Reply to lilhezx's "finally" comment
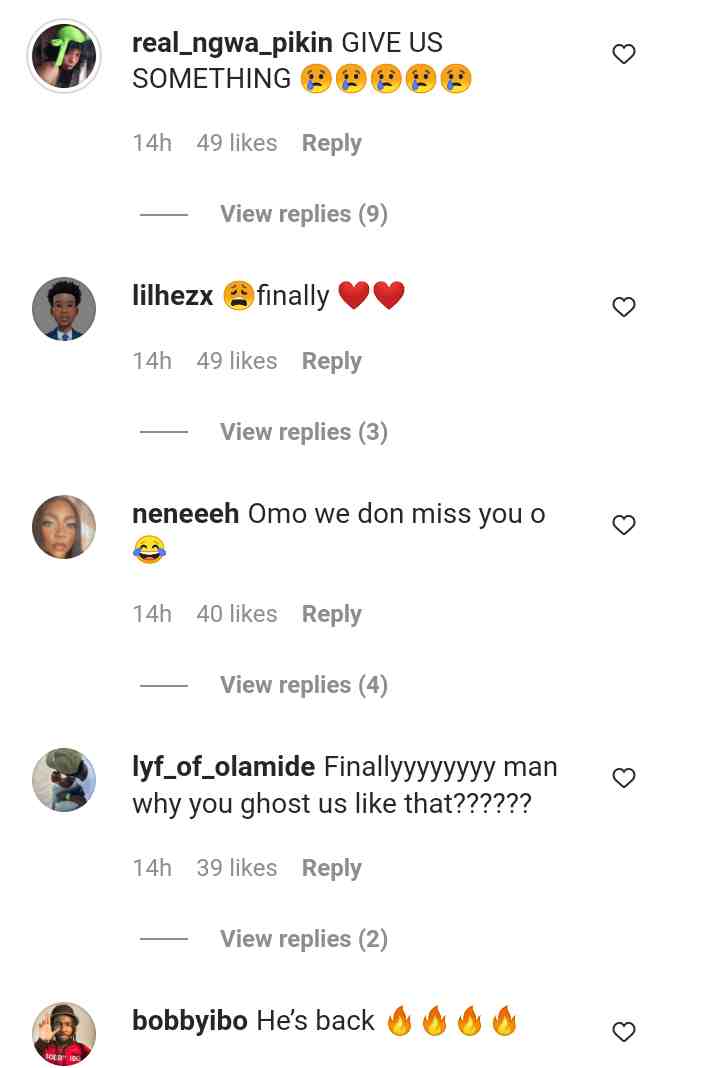This screenshot has height=1068, width=720. pos(331,361)
